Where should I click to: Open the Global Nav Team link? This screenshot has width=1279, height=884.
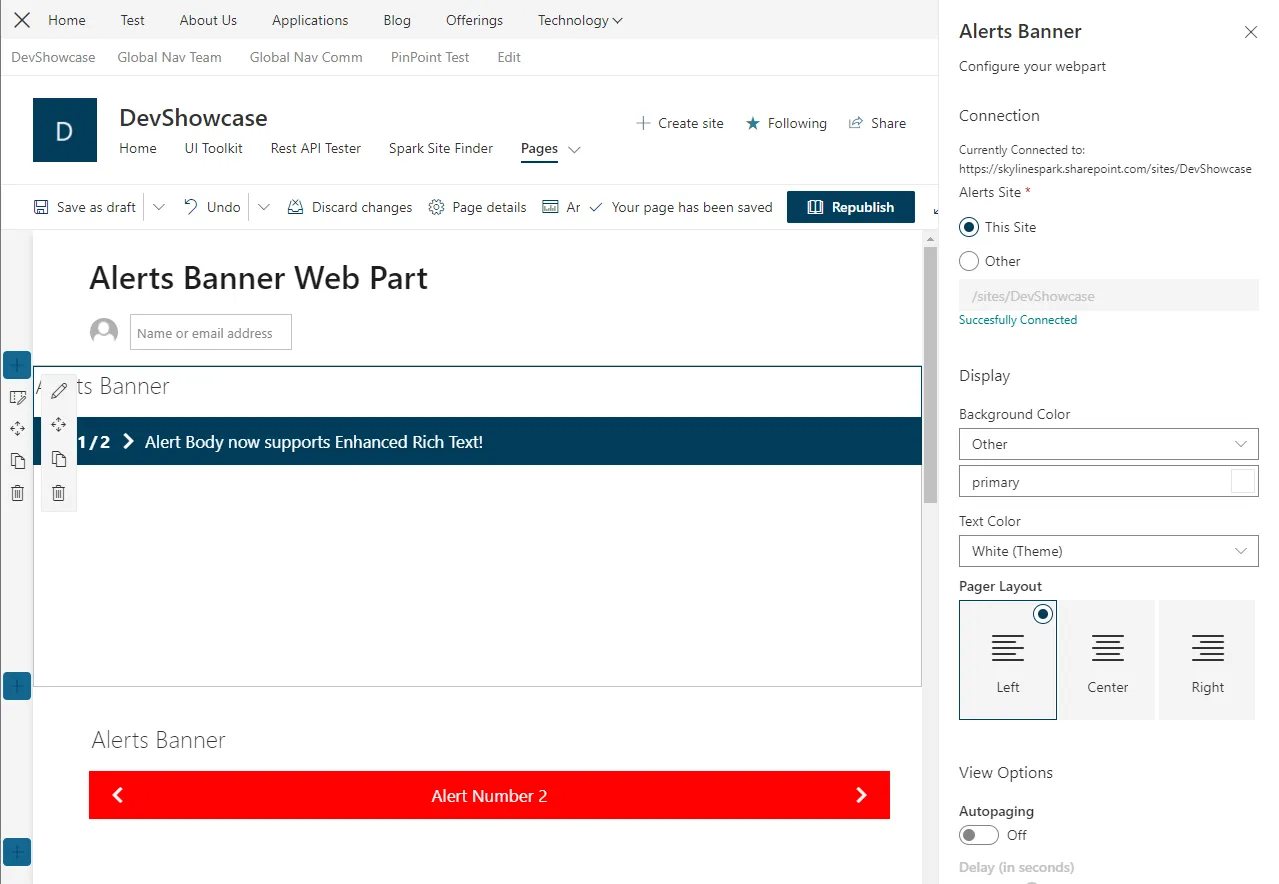[169, 57]
